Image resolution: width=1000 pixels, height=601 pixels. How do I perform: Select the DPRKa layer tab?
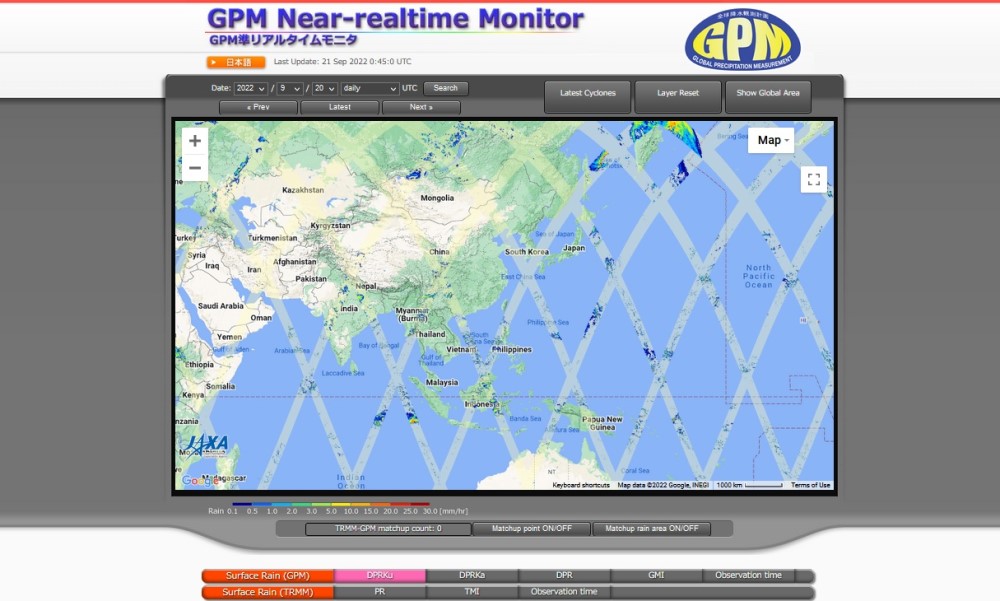coord(472,575)
